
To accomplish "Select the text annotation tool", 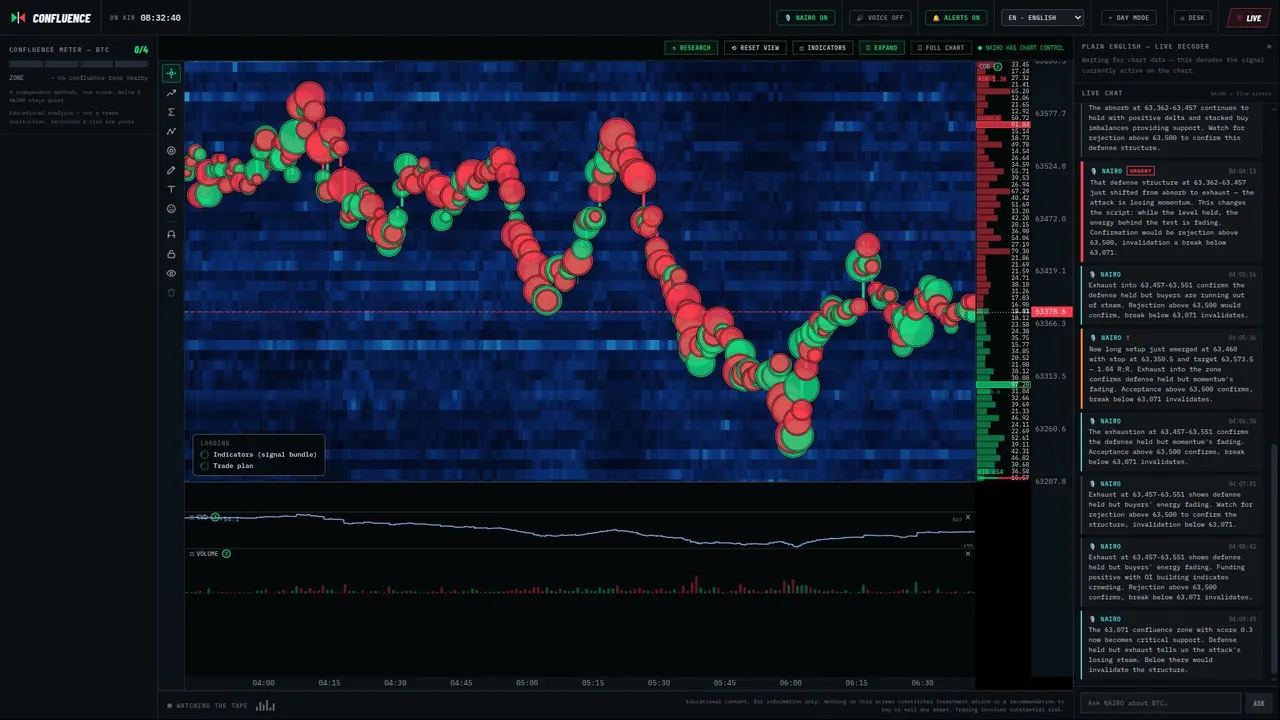I will pyautogui.click(x=171, y=190).
